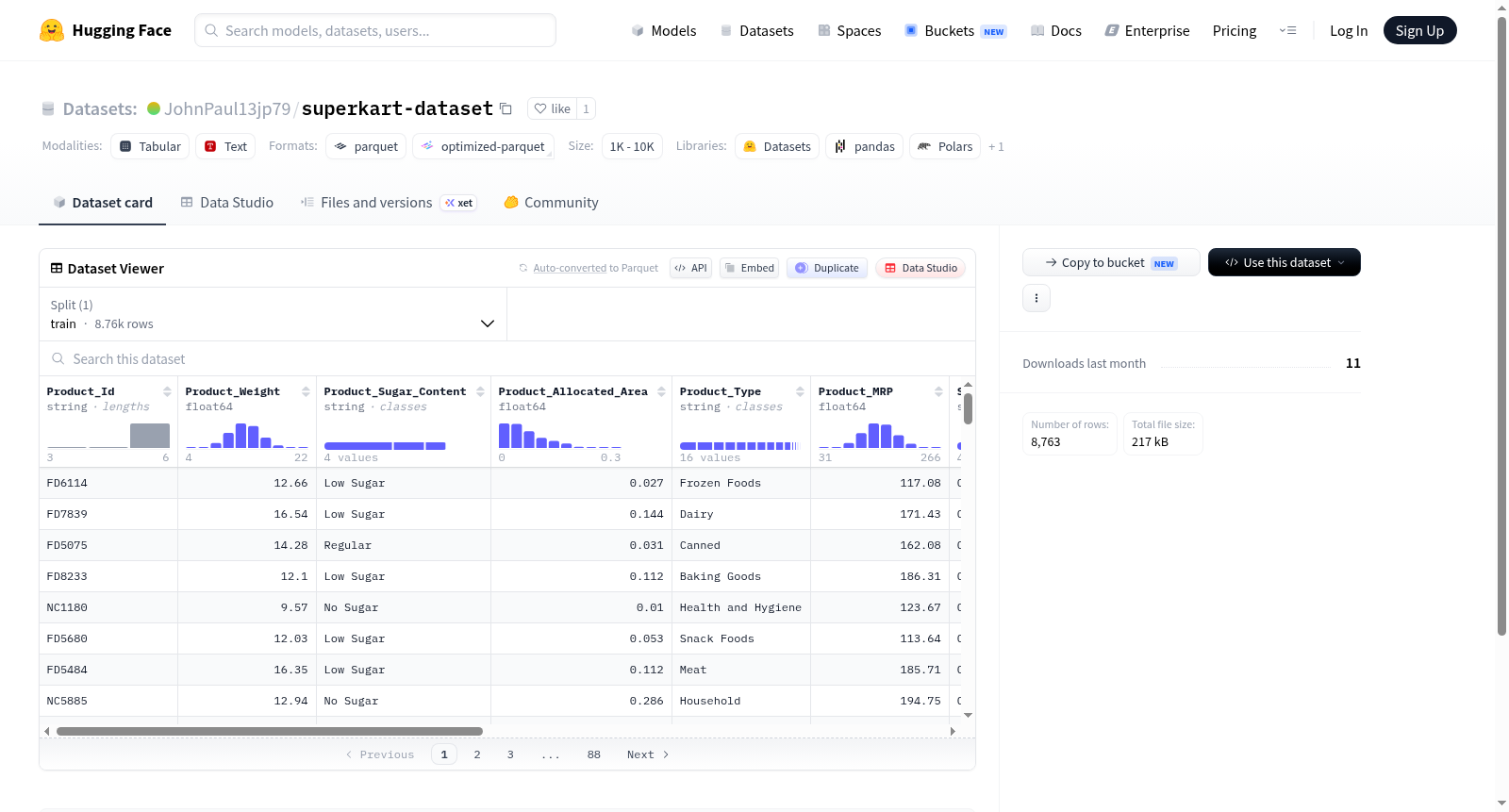Viewport: 1509px width, 812px height.
Task: Open Enterprise in the top navigation
Action: [1147, 30]
